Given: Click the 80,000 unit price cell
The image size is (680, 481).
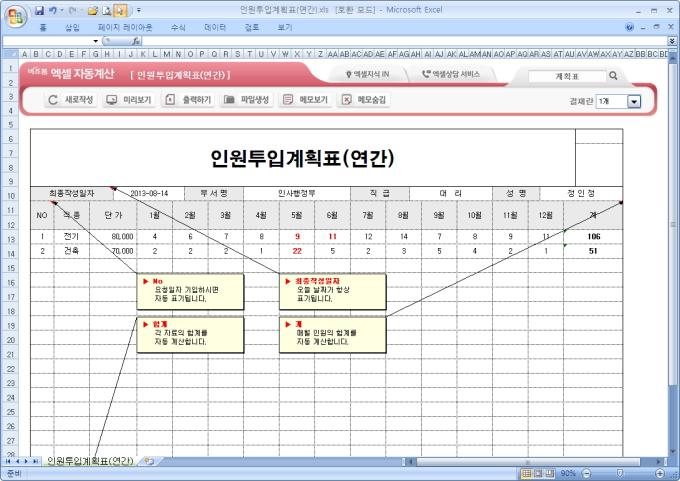Looking at the screenshot, I should 113,237.
